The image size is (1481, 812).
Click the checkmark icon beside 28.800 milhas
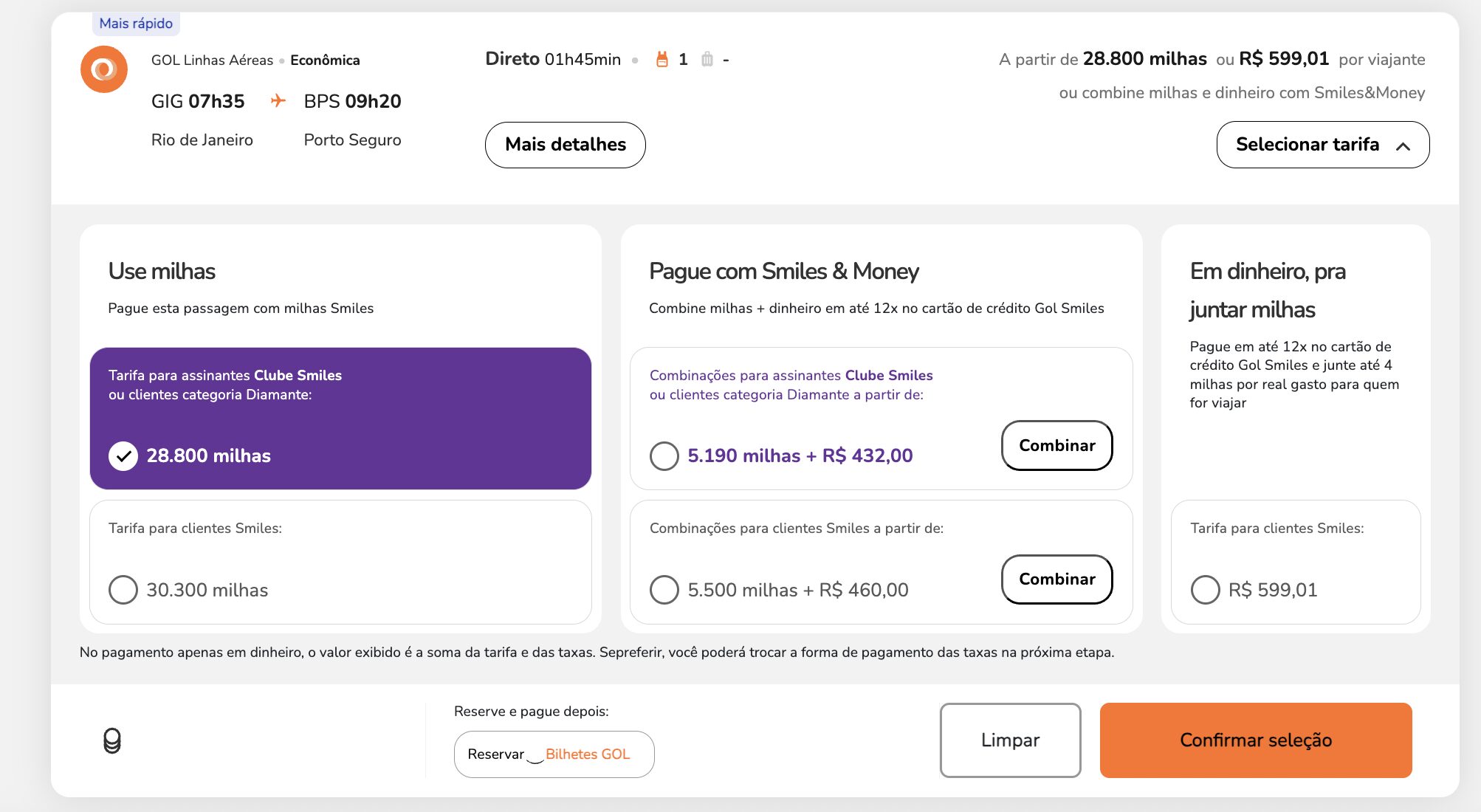click(x=123, y=456)
